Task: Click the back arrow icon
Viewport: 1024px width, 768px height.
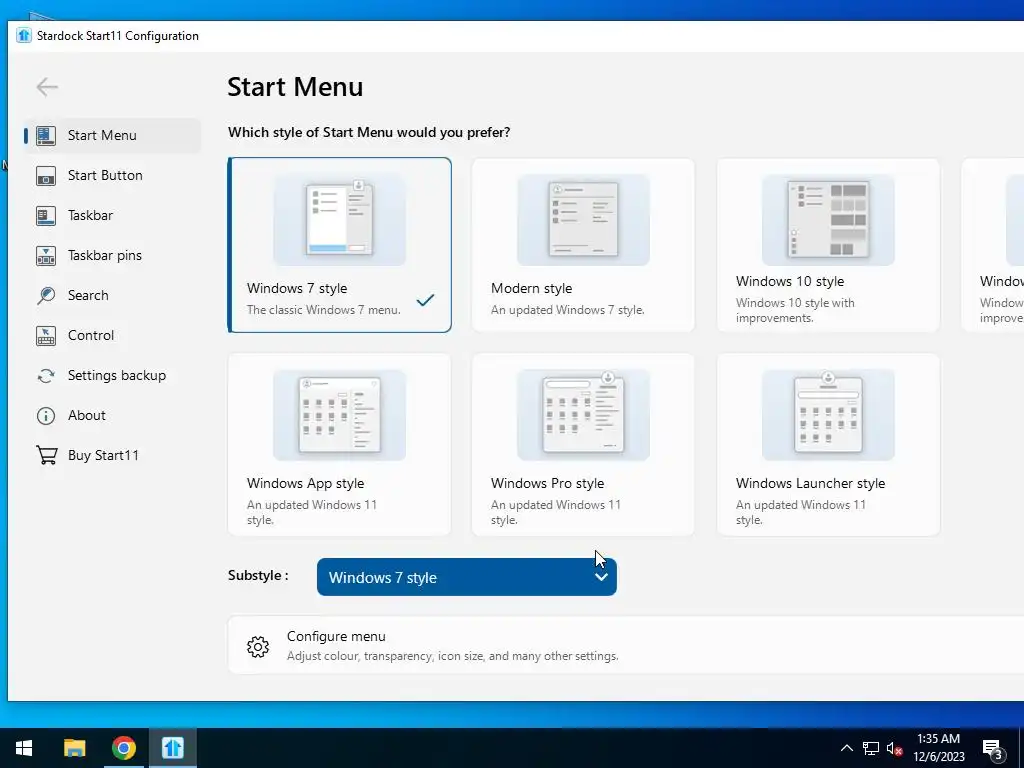Action: pyautogui.click(x=47, y=87)
